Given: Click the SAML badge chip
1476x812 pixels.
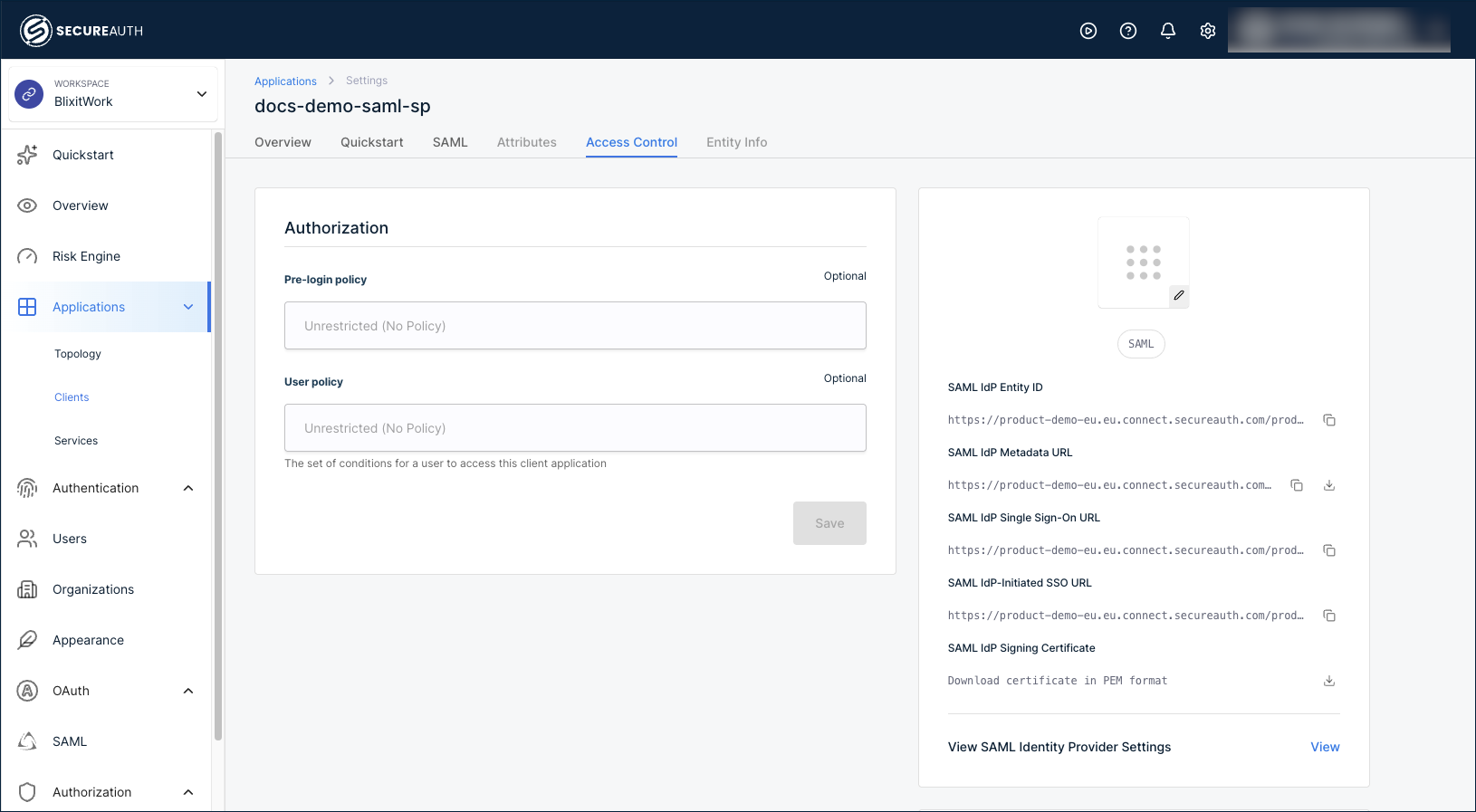Looking at the screenshot, I should pos(1141,344).
